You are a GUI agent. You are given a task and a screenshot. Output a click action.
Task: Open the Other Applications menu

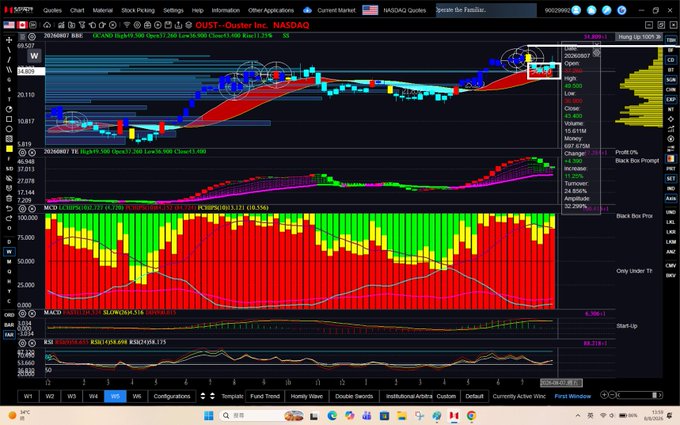[271, 10]
